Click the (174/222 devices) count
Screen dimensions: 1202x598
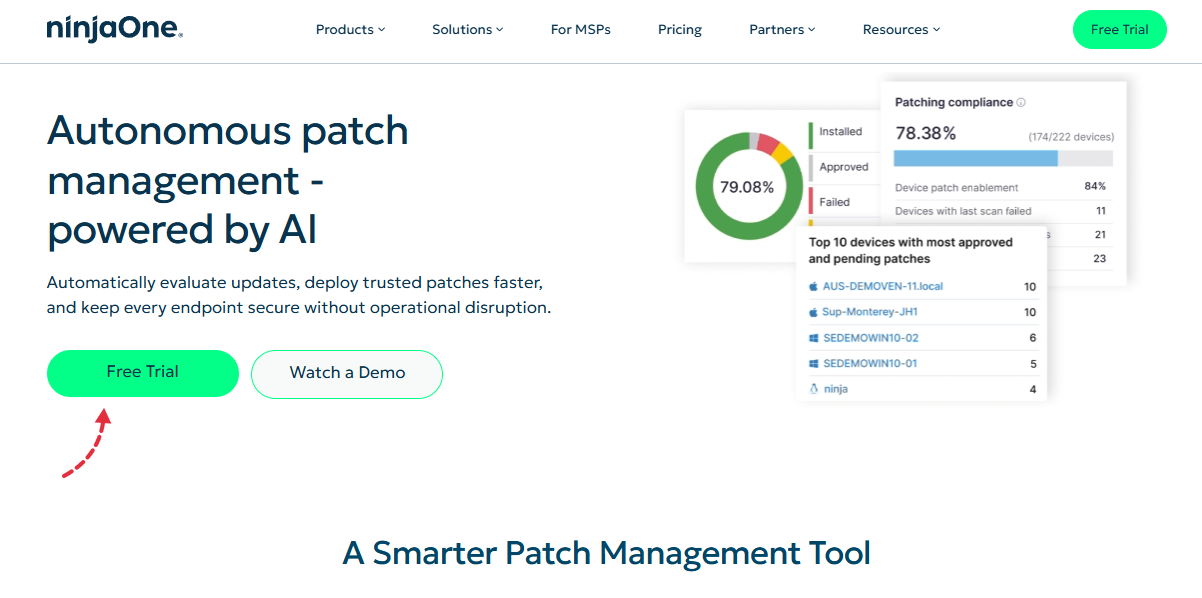1071,137
